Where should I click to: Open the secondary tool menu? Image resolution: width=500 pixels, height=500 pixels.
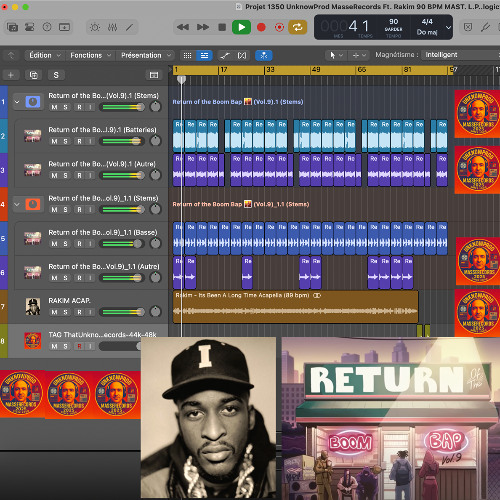click(x=359, y=55)
